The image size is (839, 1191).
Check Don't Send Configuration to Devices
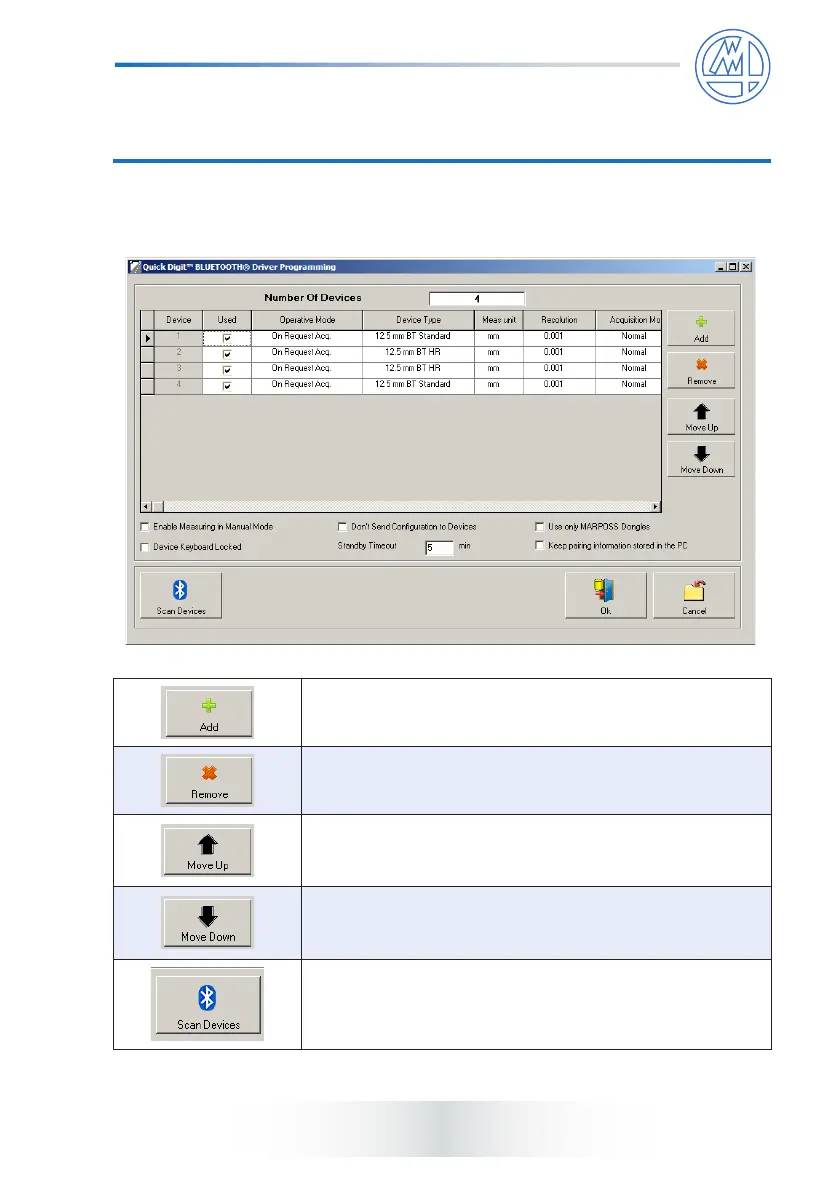tap(342, 526)
